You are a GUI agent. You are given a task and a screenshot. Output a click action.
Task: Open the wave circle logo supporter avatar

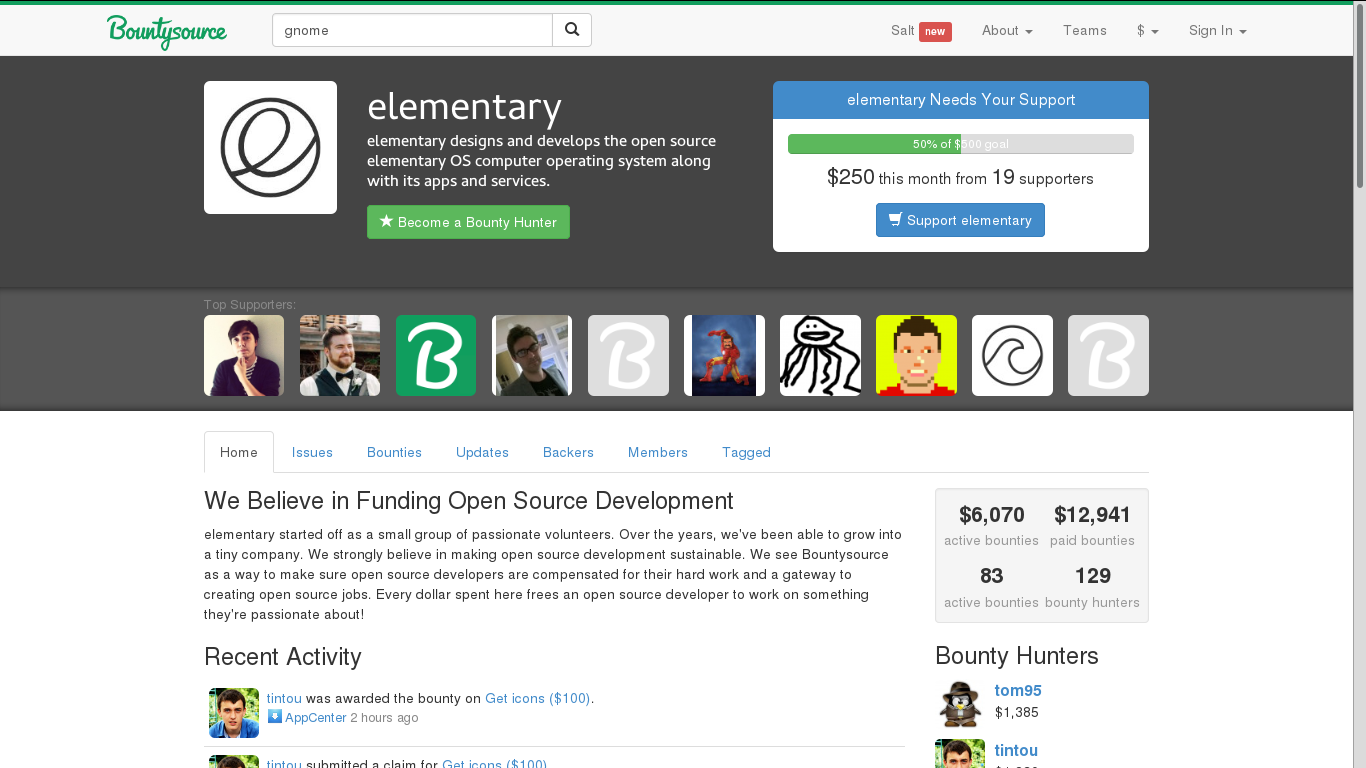click(x=1012, y=355)
